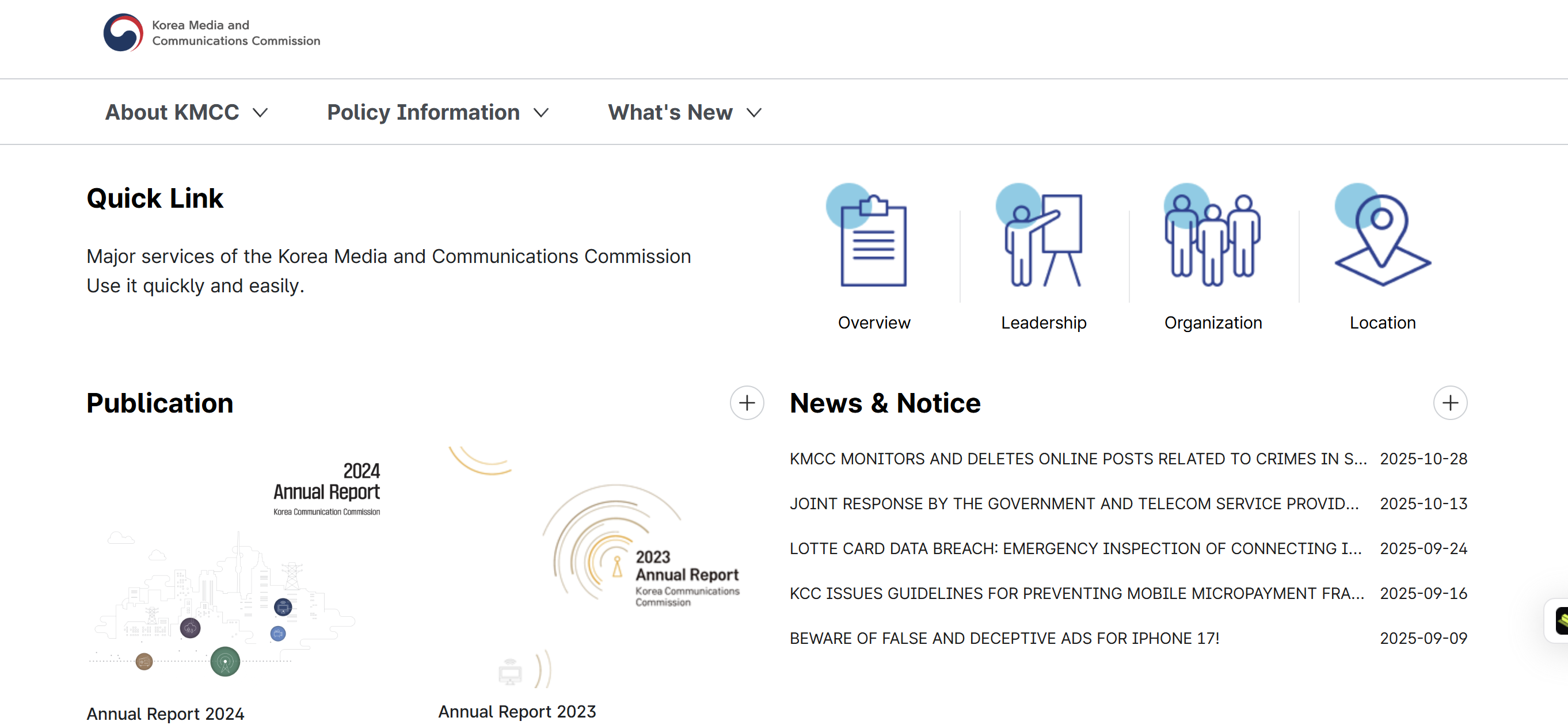Open the mobile micropayment fraud guidelines notice

coord(1076,593)
